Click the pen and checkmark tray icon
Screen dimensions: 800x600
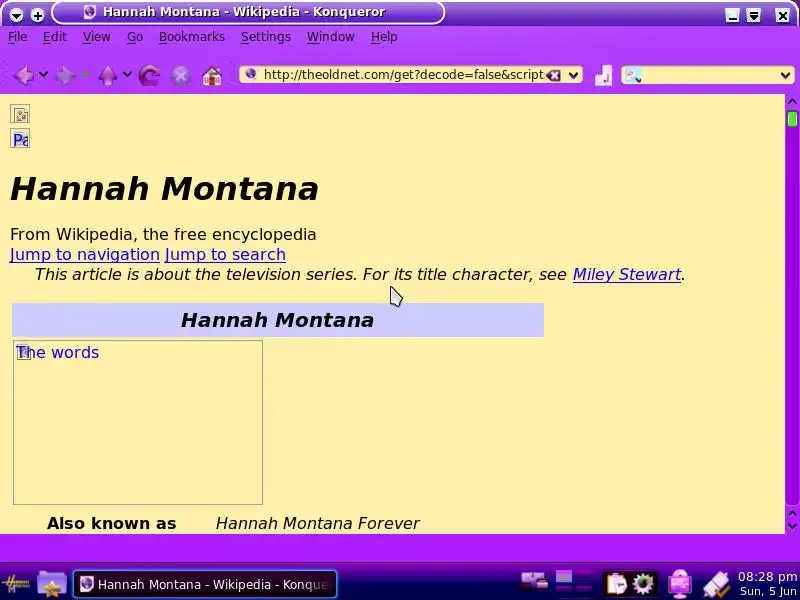coord(716,584)
